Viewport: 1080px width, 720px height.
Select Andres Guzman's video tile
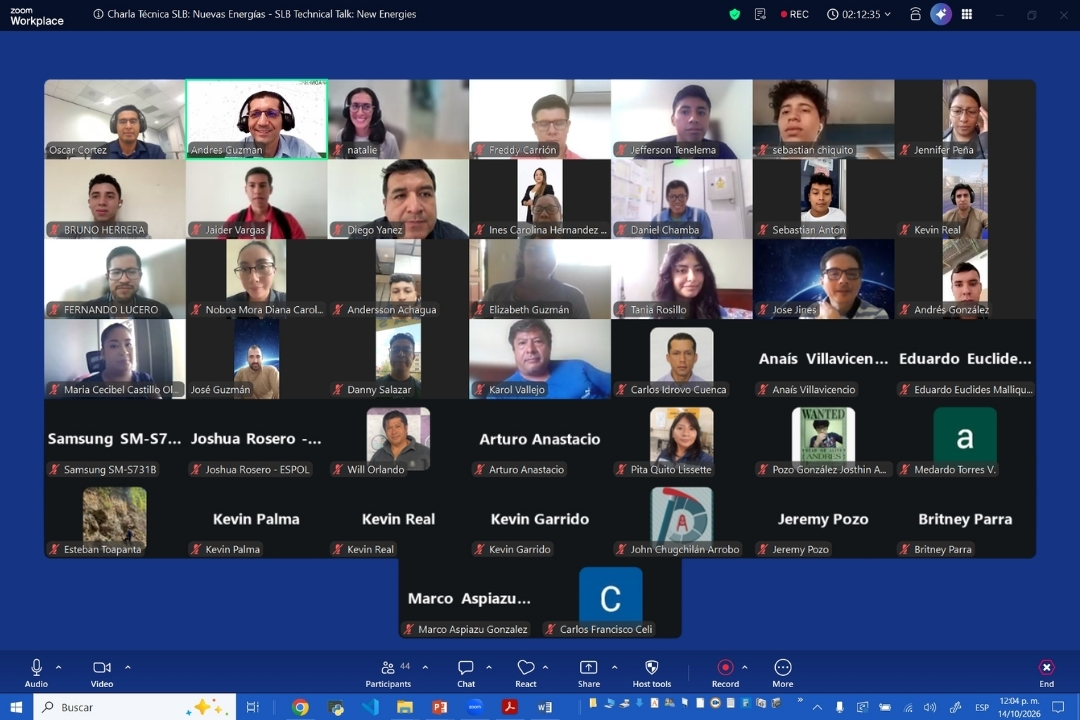pos(256,119)
